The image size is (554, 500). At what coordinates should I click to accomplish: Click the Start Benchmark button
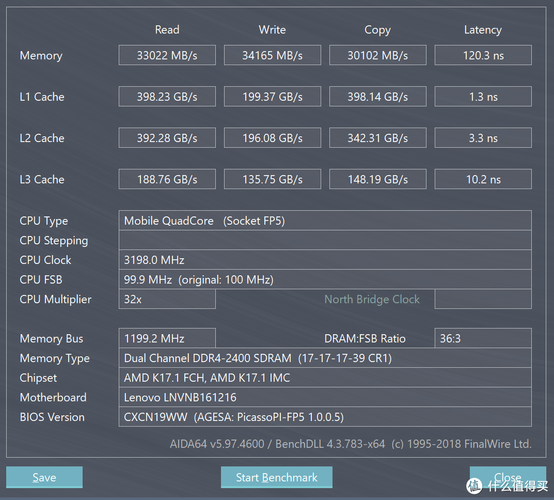pyautogui.click(x=276, y=477)
